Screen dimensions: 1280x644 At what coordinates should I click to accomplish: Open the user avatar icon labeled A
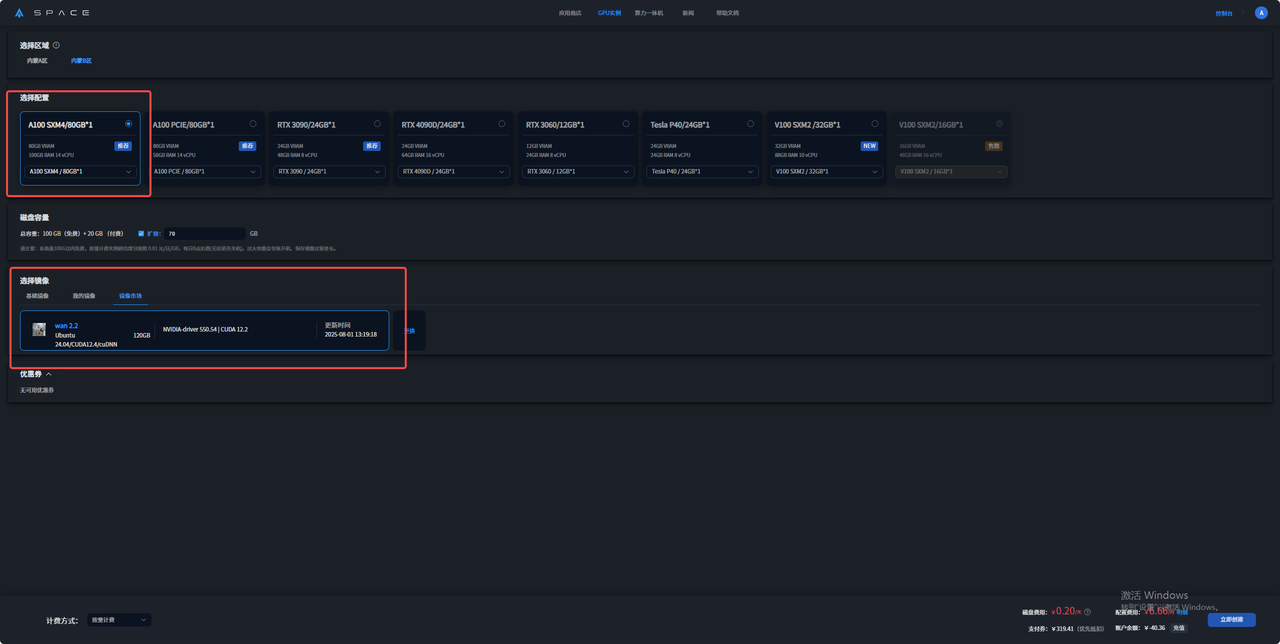coord(1260,13)
